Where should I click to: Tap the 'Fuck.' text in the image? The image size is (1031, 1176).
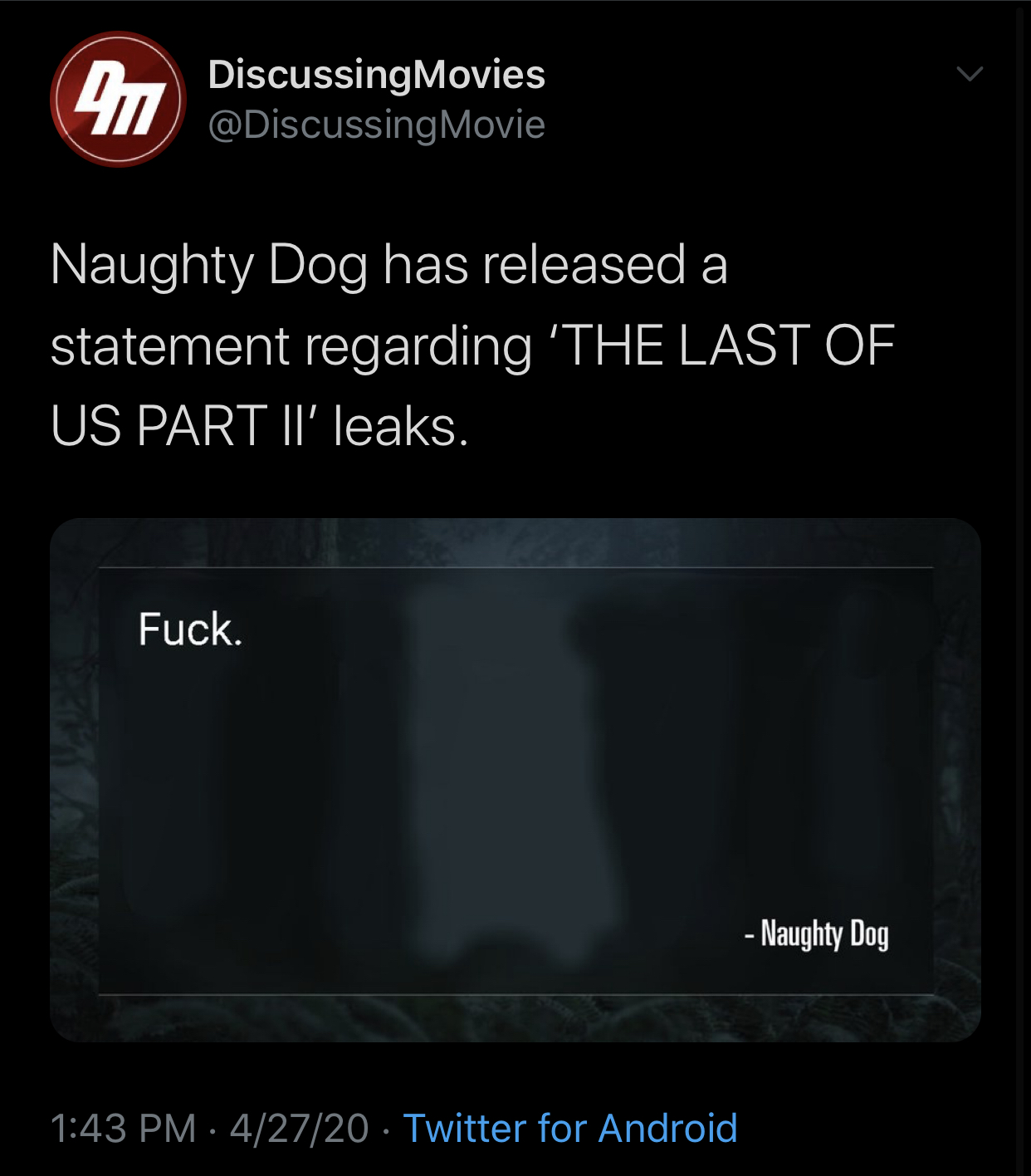[x=190, y=629]
